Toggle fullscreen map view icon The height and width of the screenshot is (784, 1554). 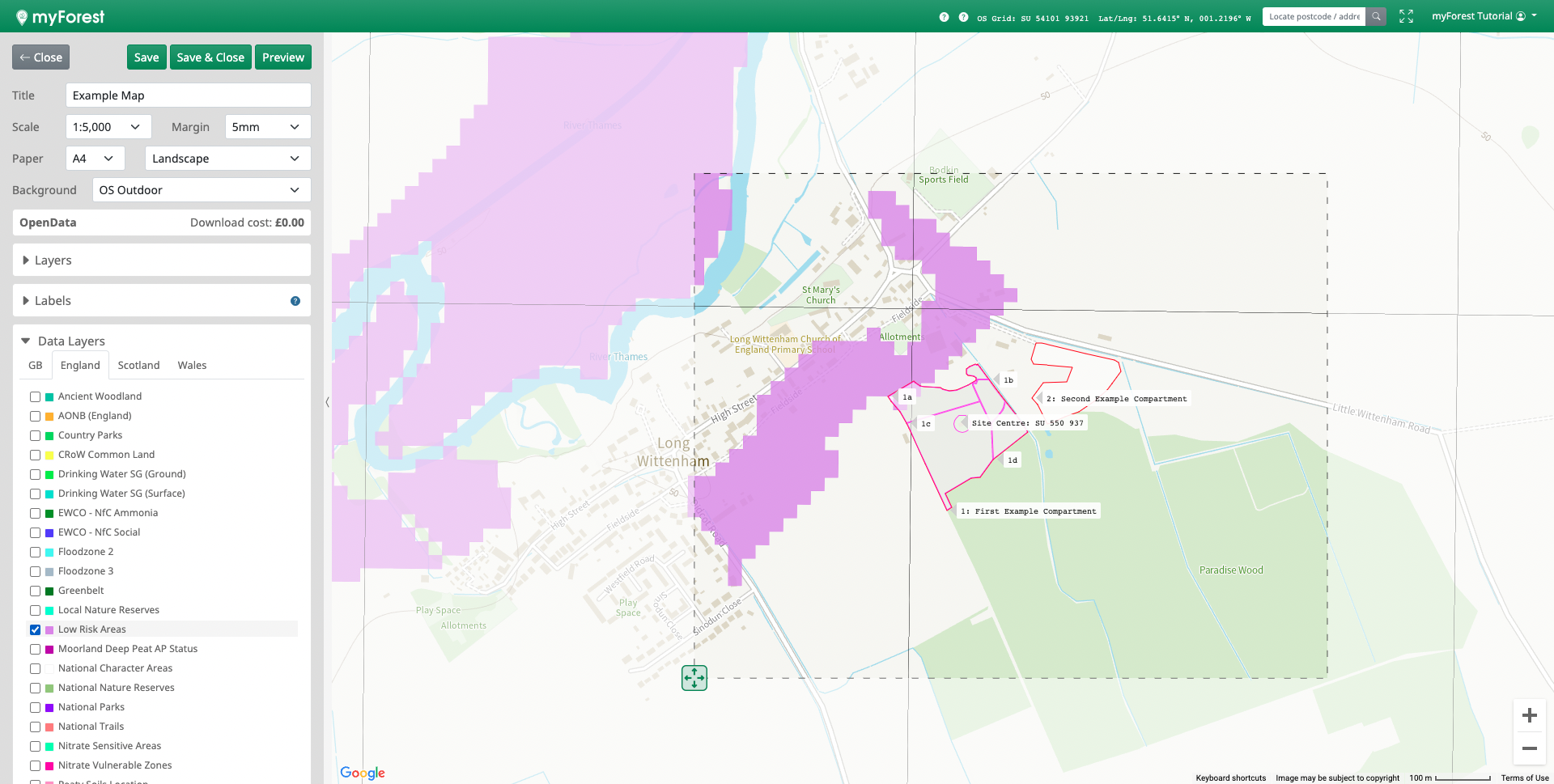(x=1406, y=16)
